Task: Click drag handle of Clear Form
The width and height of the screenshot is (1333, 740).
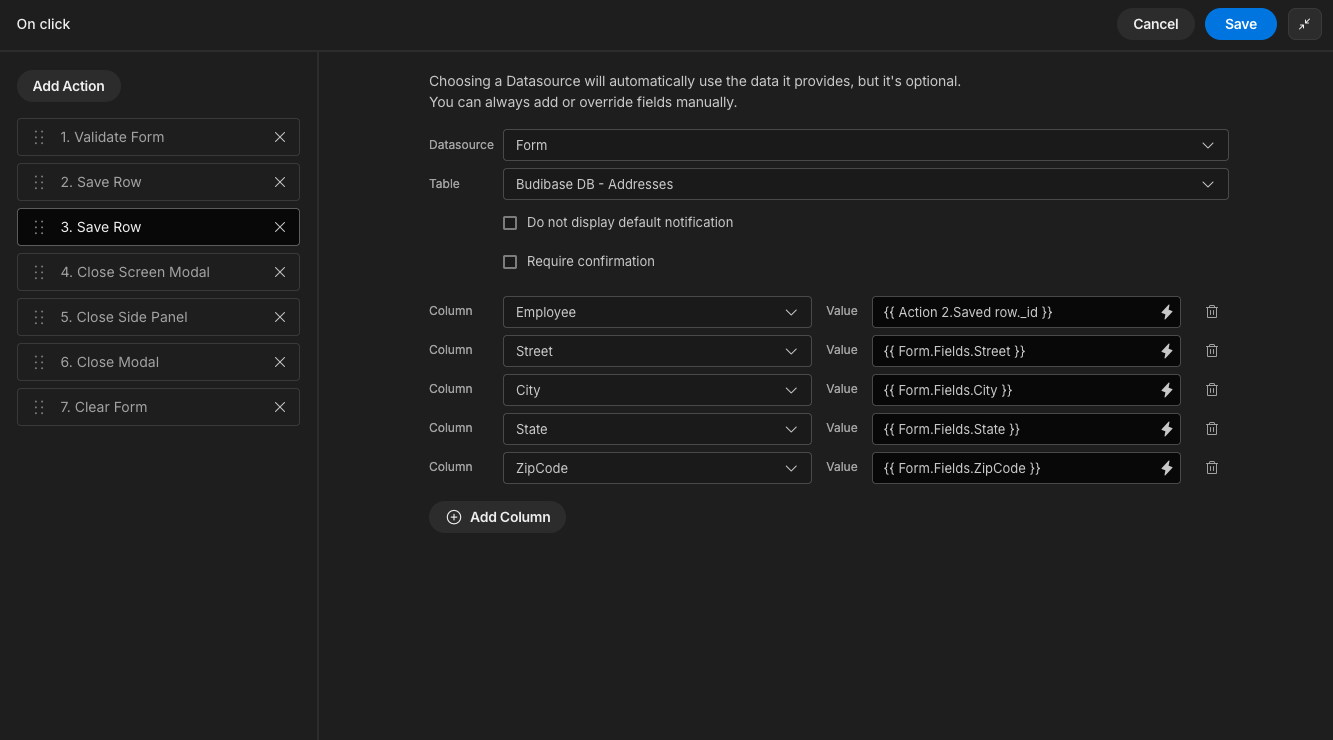Action: 39,407
